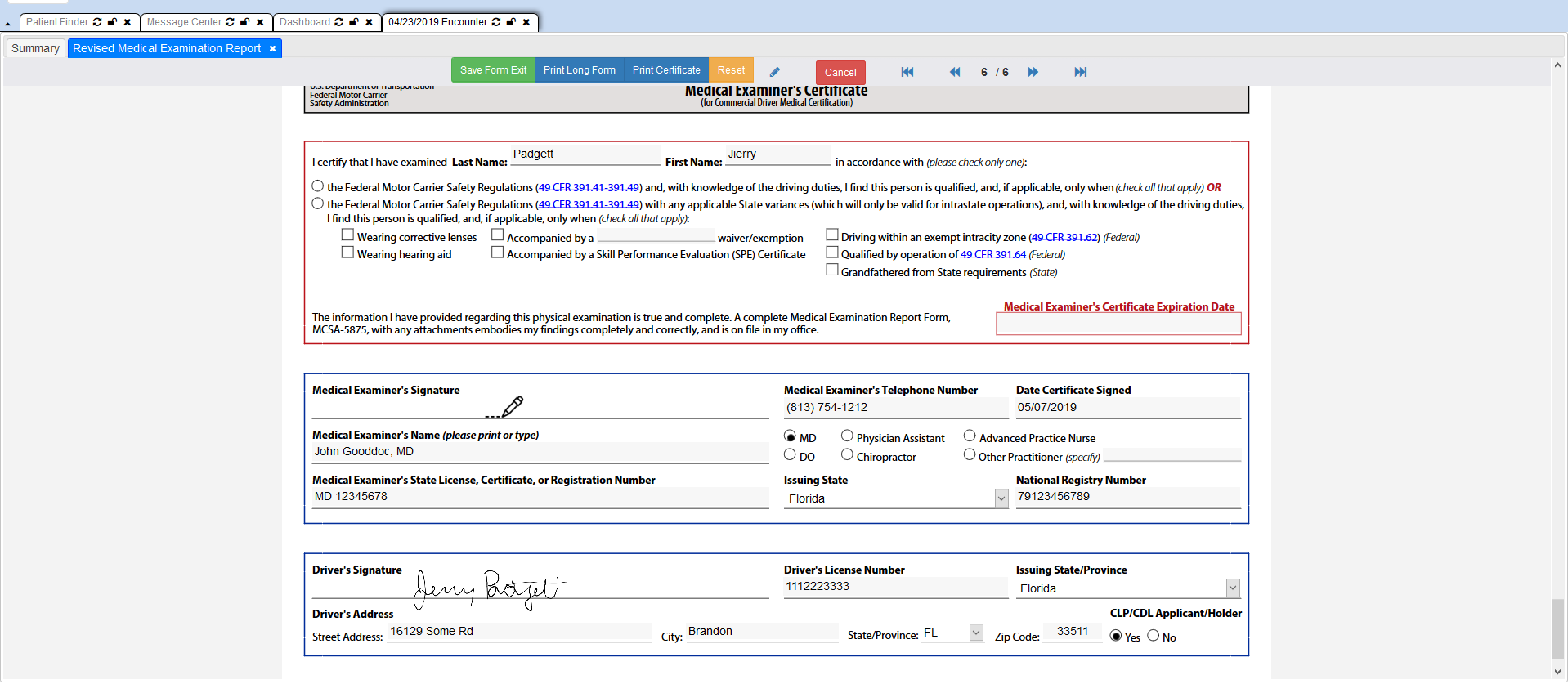Click the Date Certificate Signed field
Screen dimensions: 1568x684
pyautogui.click(x=1128, y=408)
